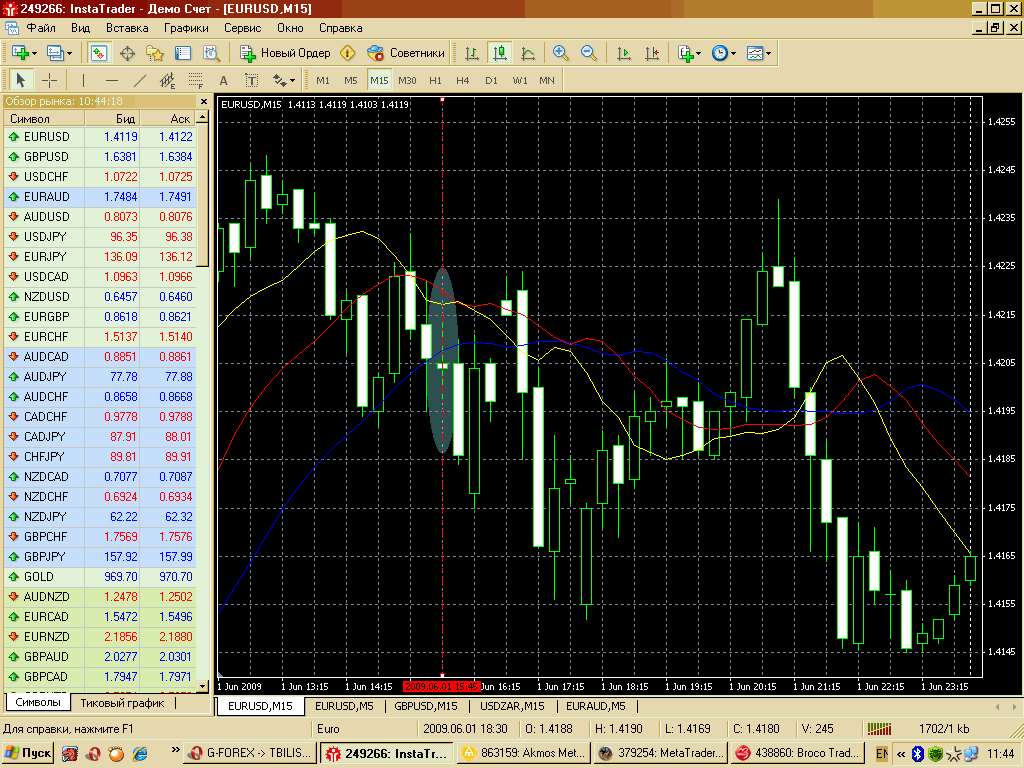Click the Советники button
1024x768 pixels.
coord(406,53)
